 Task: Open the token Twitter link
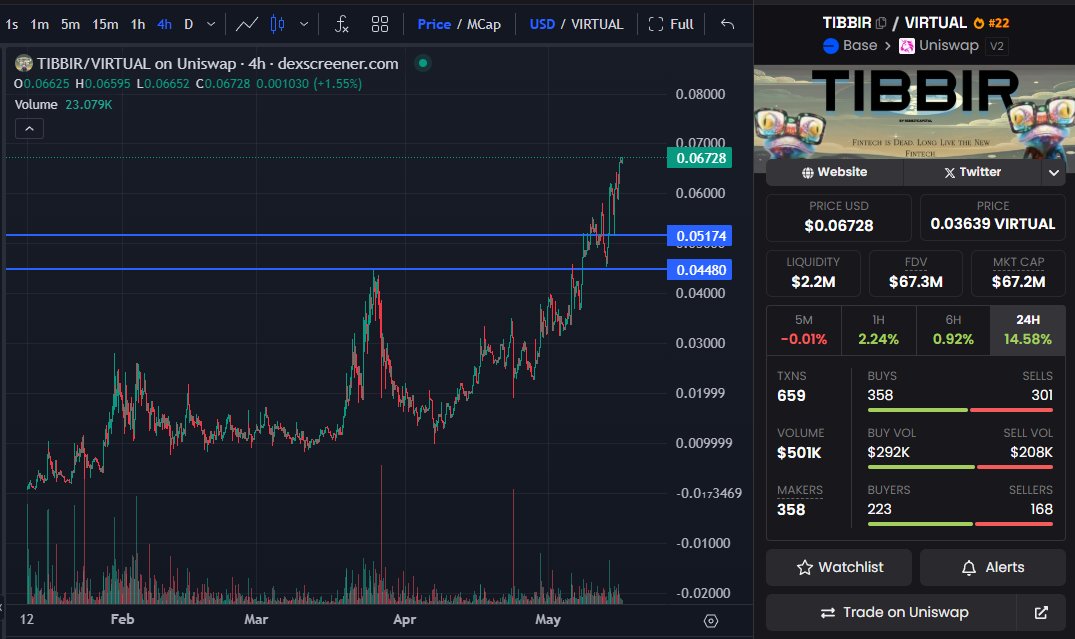[972, 172]
